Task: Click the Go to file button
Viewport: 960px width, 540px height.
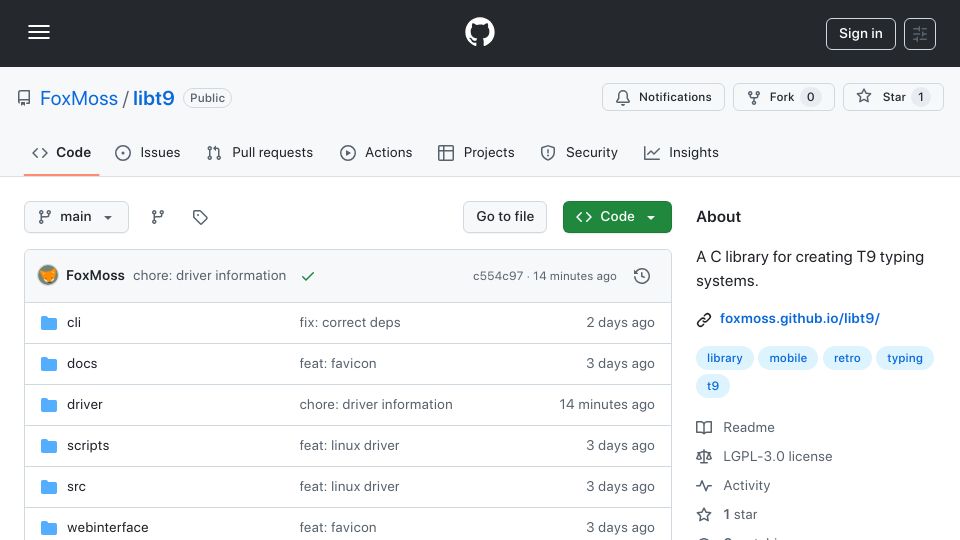Action: [505, 217]
